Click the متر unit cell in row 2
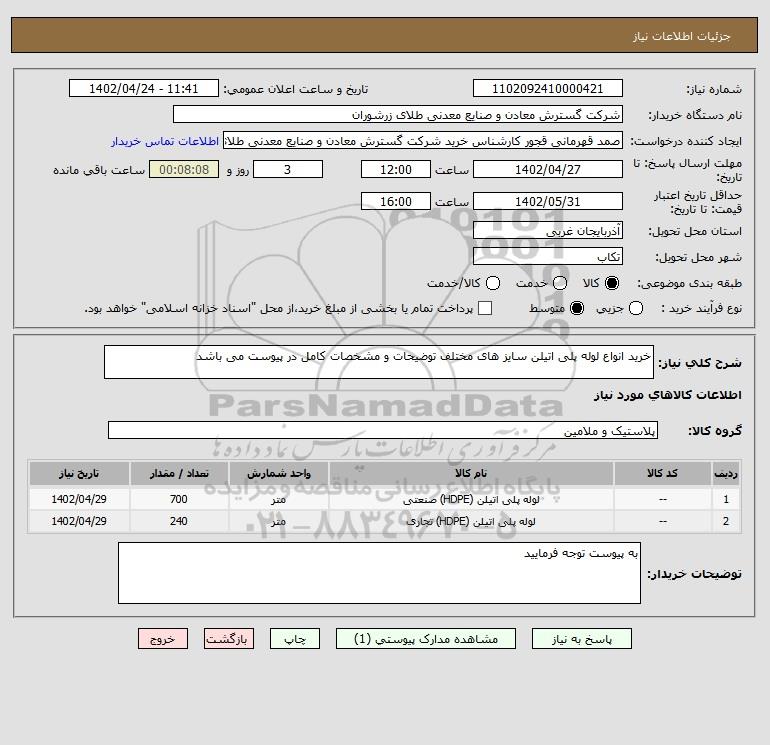 278,522
